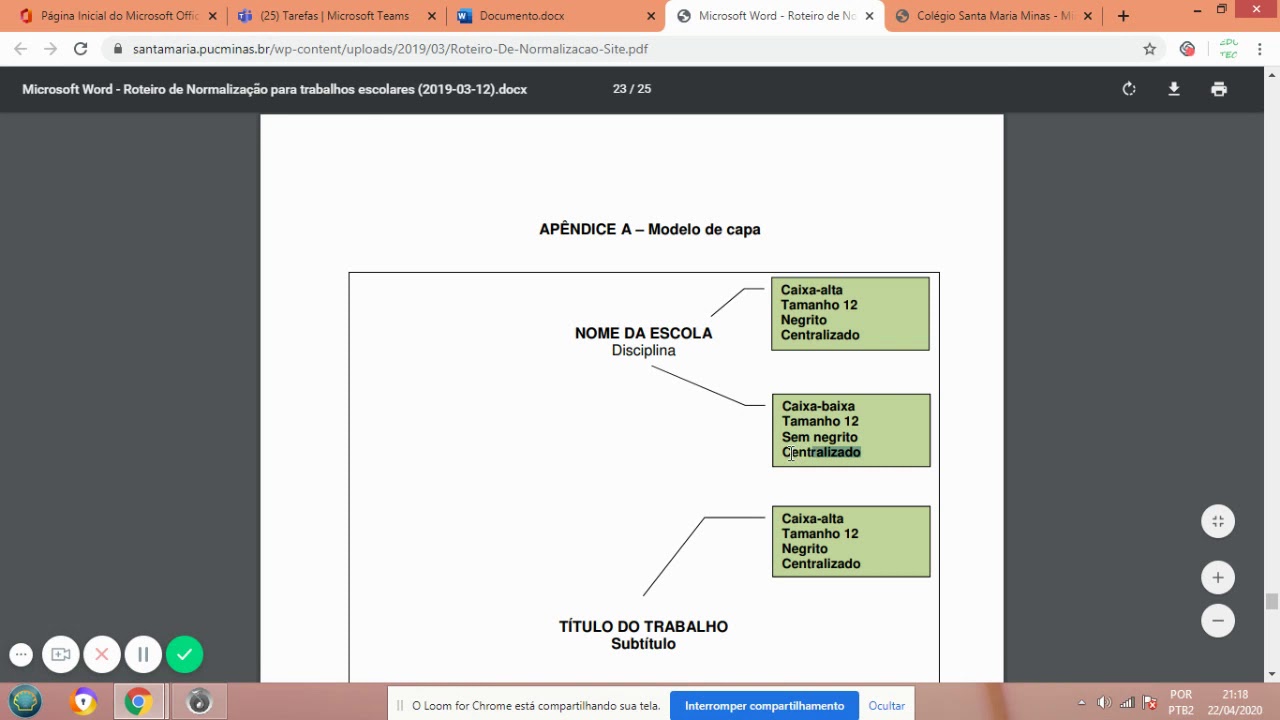Open Loom more options menu
Image resolution: width=1280 pixels, height=720 pixels.
(21, 655)
